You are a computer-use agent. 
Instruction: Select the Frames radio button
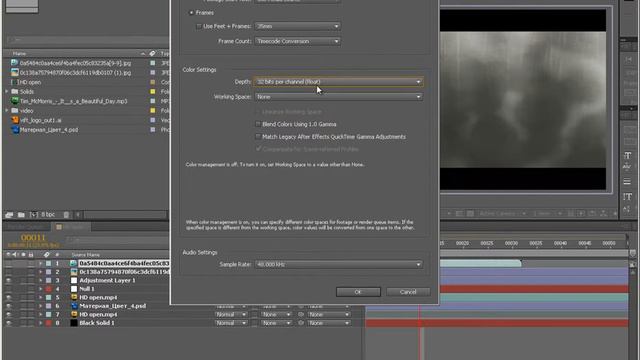coord(191,13)
